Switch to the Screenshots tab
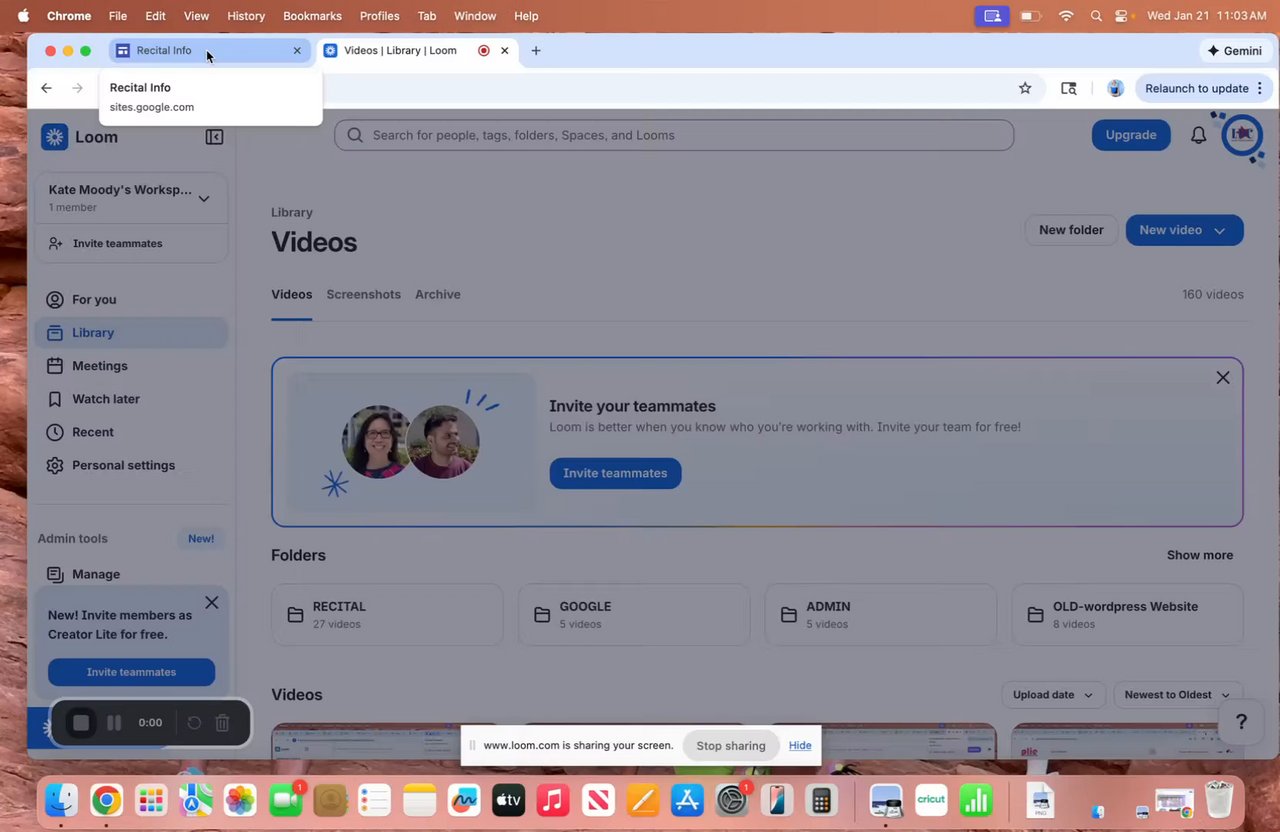Image resolution: width=1280 pixels, height=832 pixels. [363, 294]
